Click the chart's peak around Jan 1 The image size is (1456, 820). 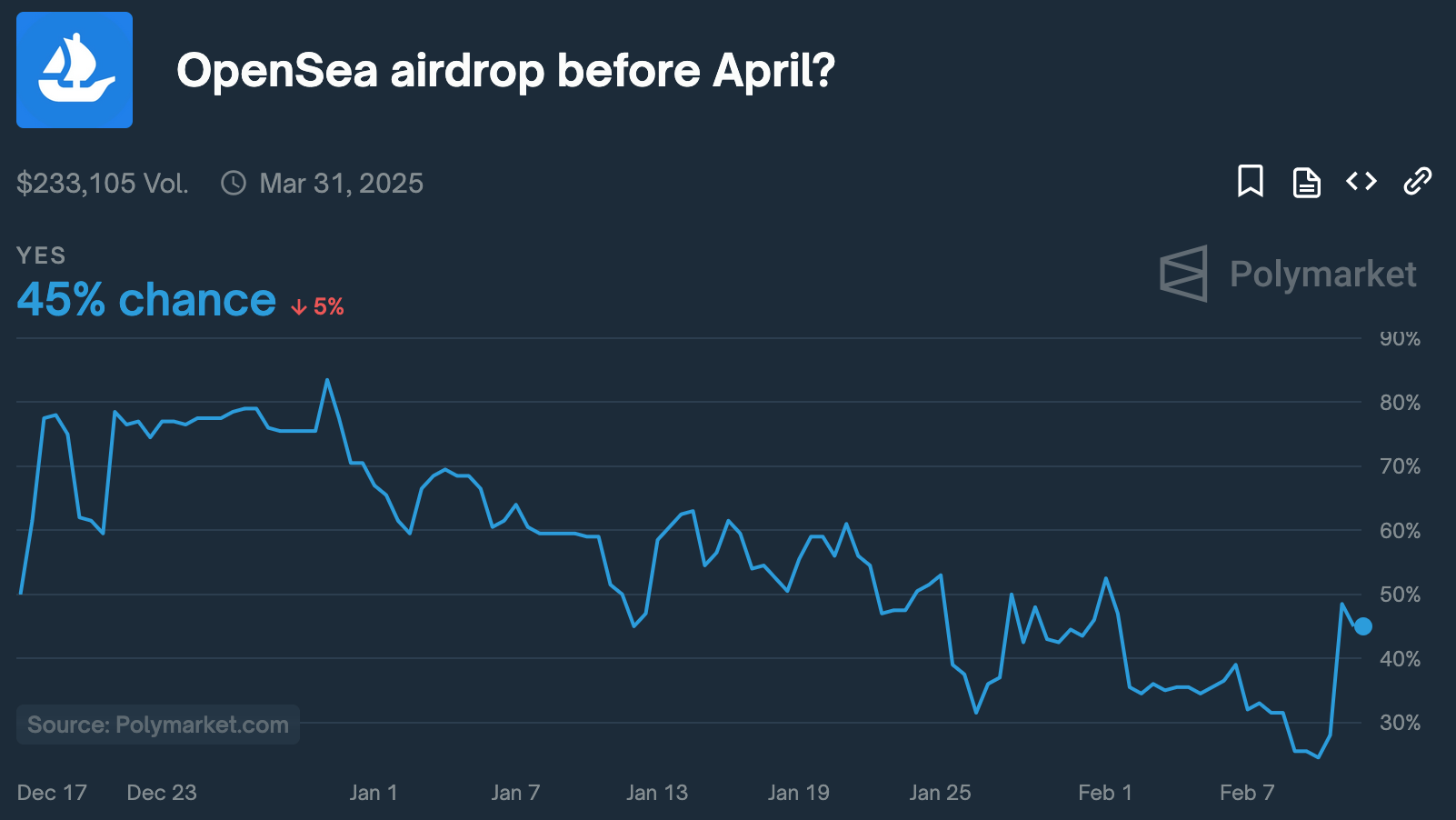(329, 380)
